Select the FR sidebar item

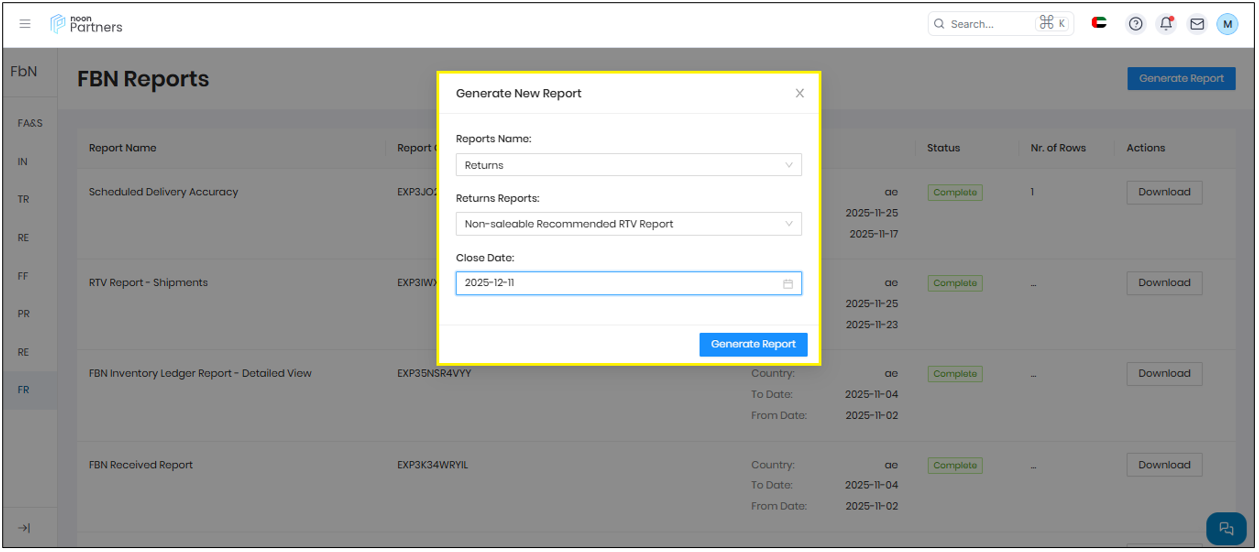click(x=23, y=390)
